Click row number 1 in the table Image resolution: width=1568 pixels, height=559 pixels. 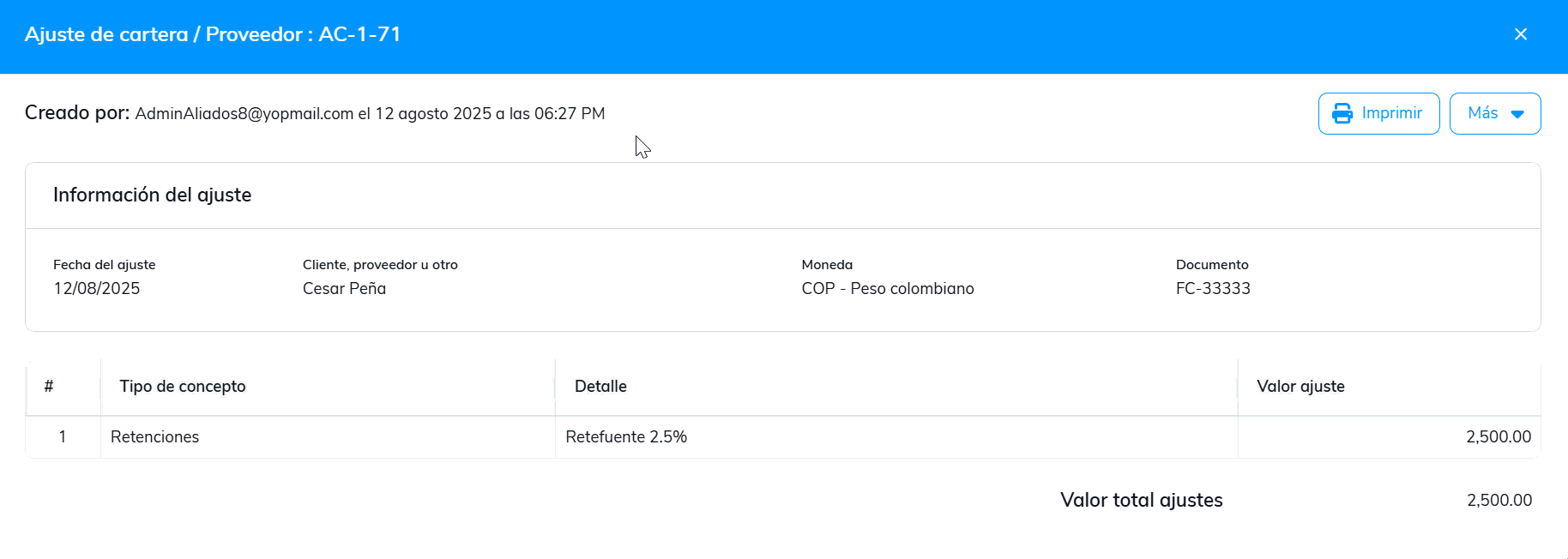pyautogui.click(x=63, y=437)
